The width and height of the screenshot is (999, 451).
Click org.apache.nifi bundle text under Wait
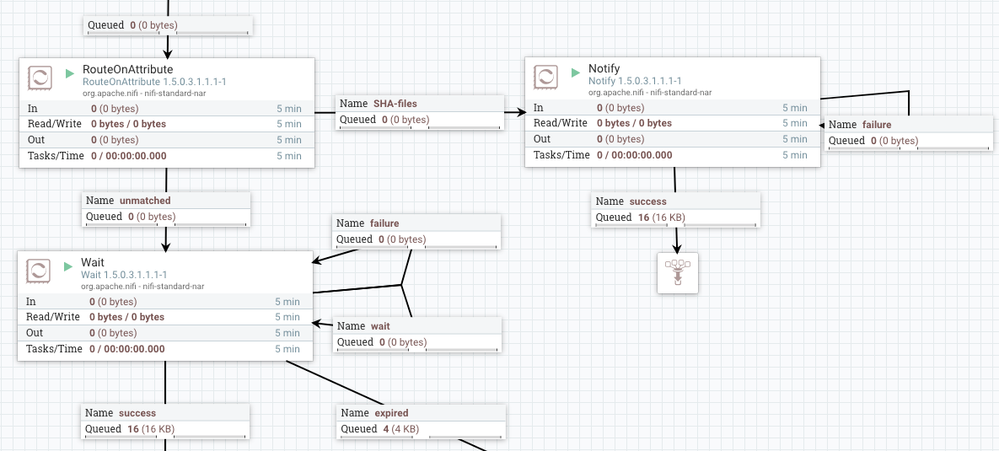point(143,286)
